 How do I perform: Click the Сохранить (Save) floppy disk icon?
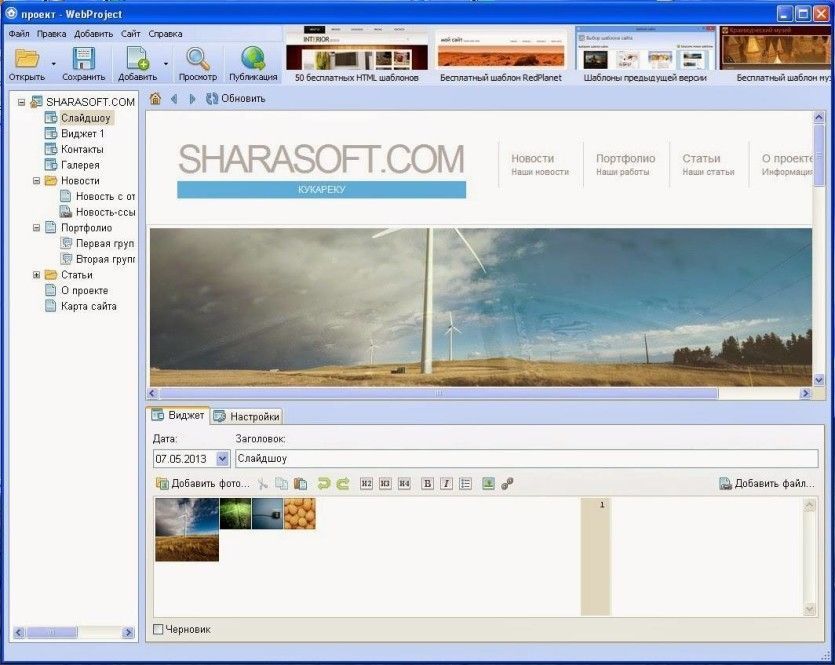coord(83,59)
